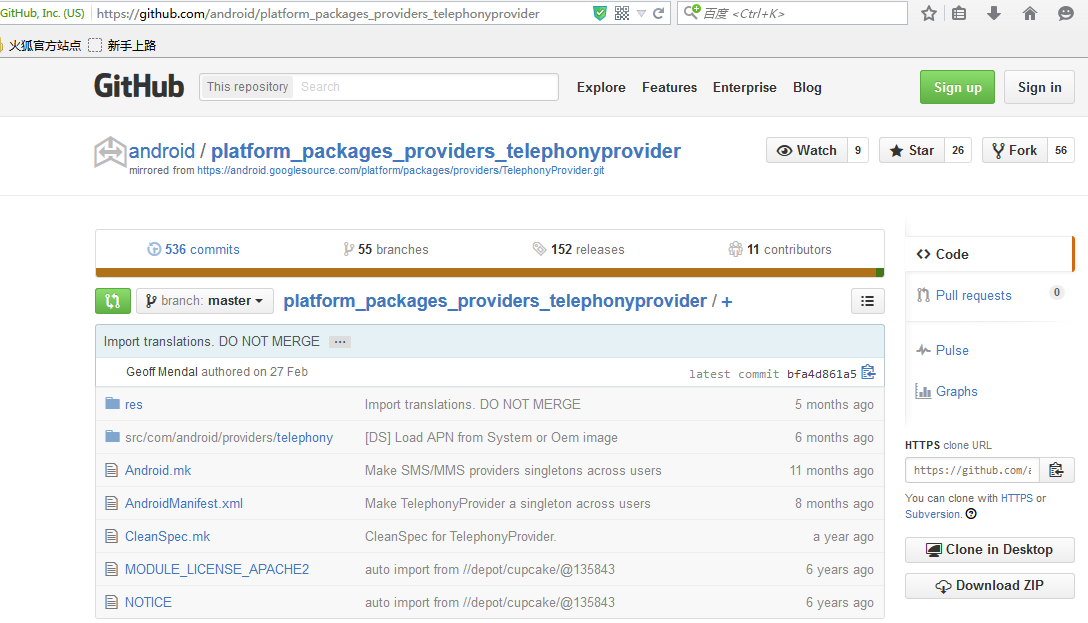Open the Features menu item

pos(669,87)
